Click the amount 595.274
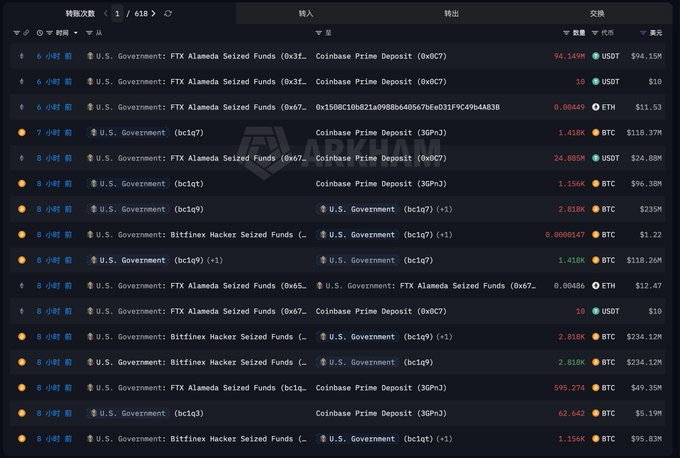The height and width of the screenshot is (458, 680). (x=569, y=388)
